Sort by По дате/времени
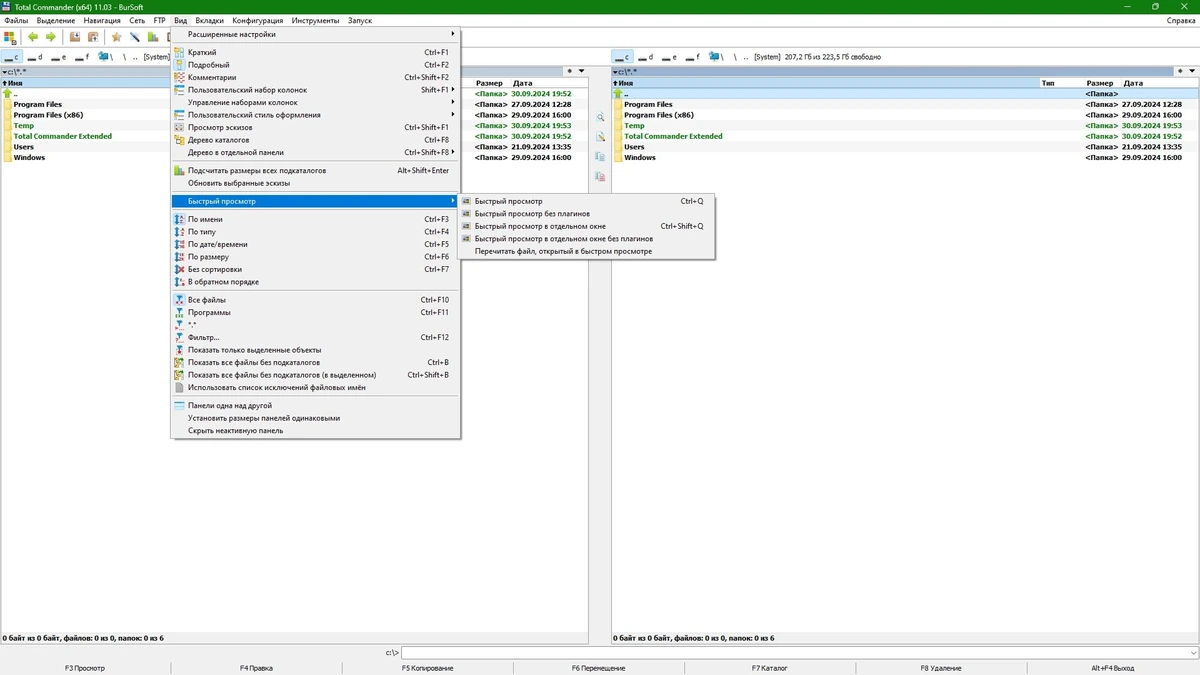The image size is (1200, 675). 315,244
